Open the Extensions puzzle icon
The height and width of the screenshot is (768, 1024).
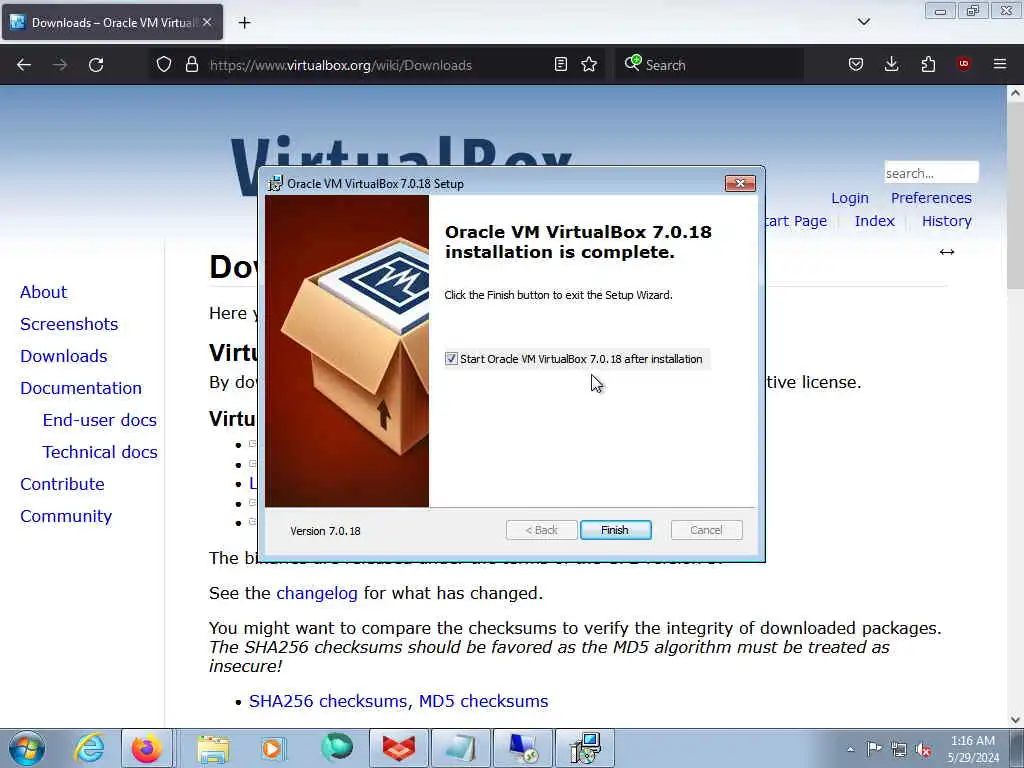pyautogui.click(x=928, y=65)
